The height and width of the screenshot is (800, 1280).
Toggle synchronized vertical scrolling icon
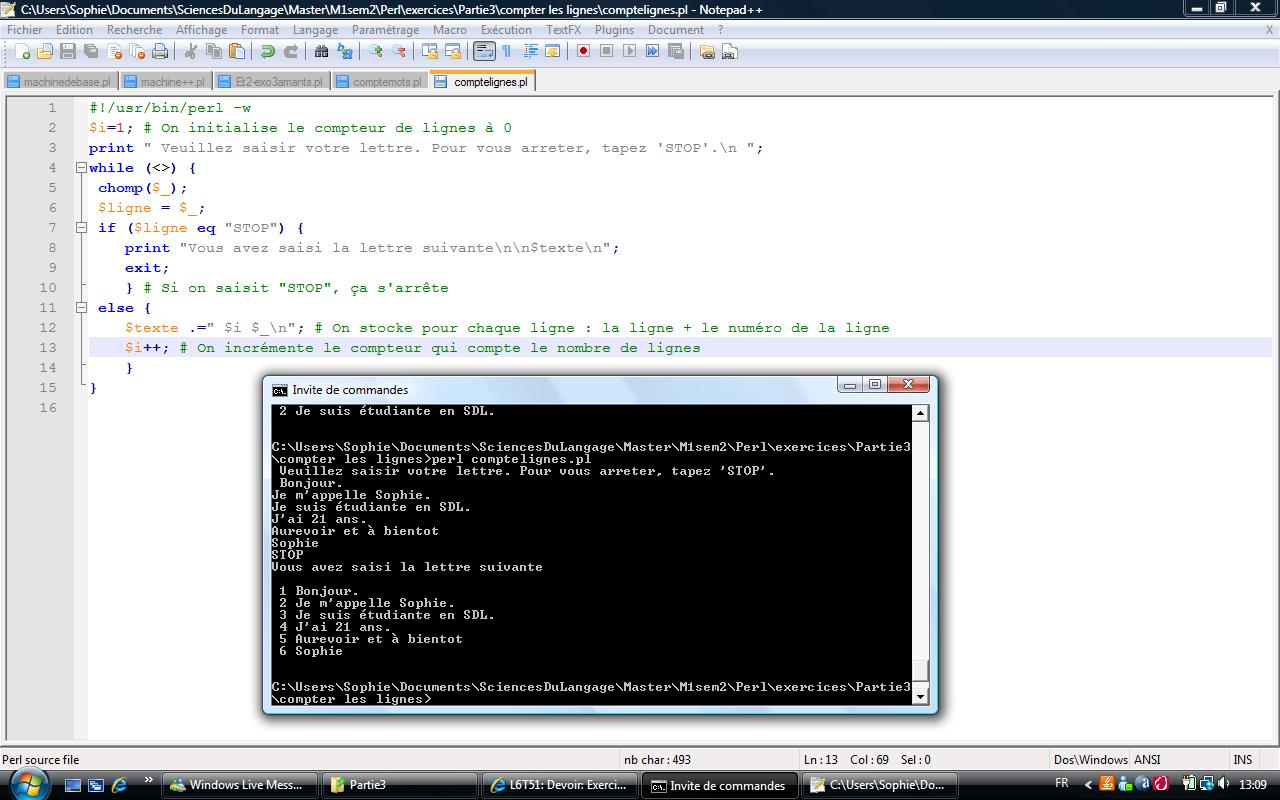[430, 51]
